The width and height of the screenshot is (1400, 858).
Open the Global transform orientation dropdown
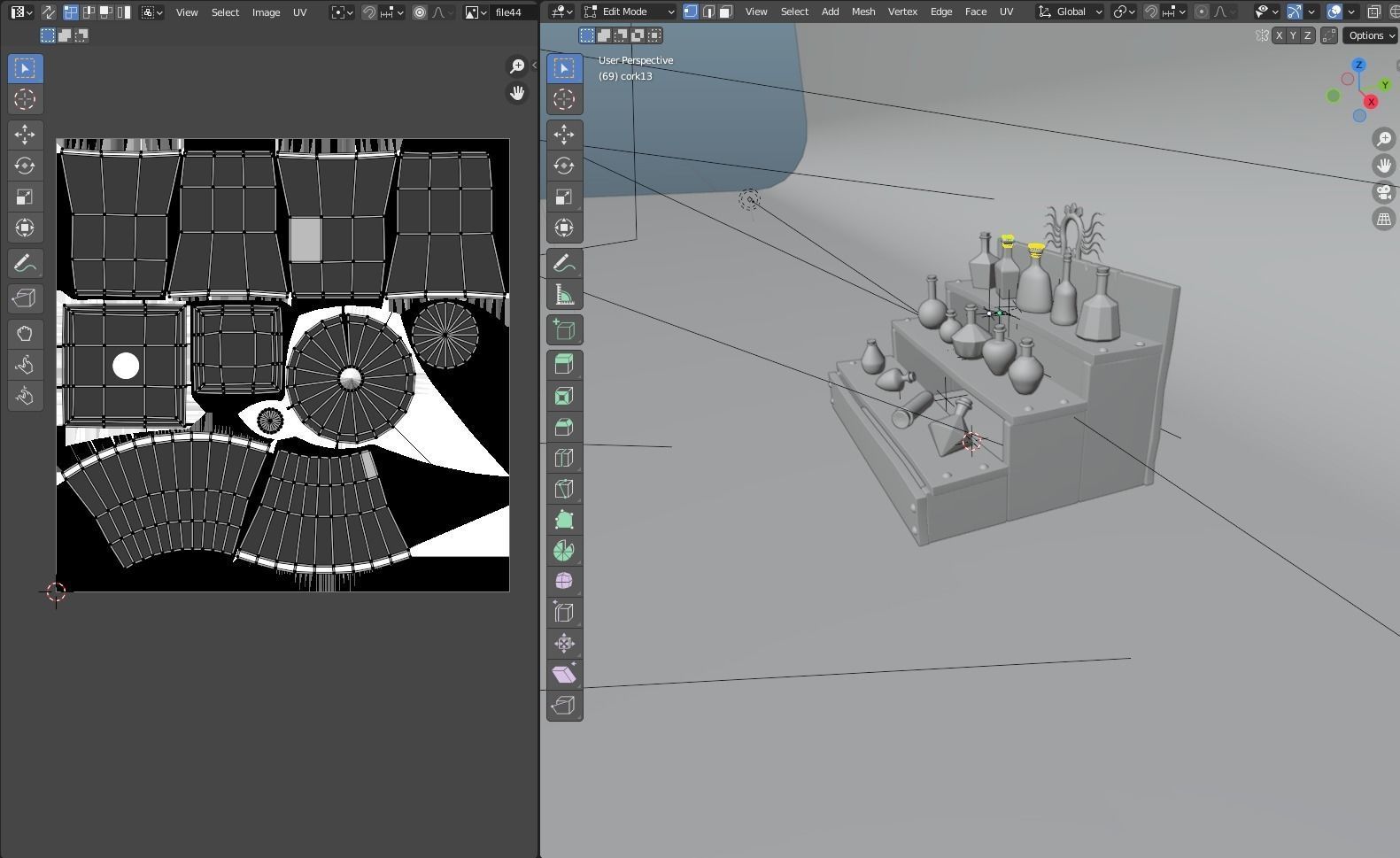tap(1071, 12)
